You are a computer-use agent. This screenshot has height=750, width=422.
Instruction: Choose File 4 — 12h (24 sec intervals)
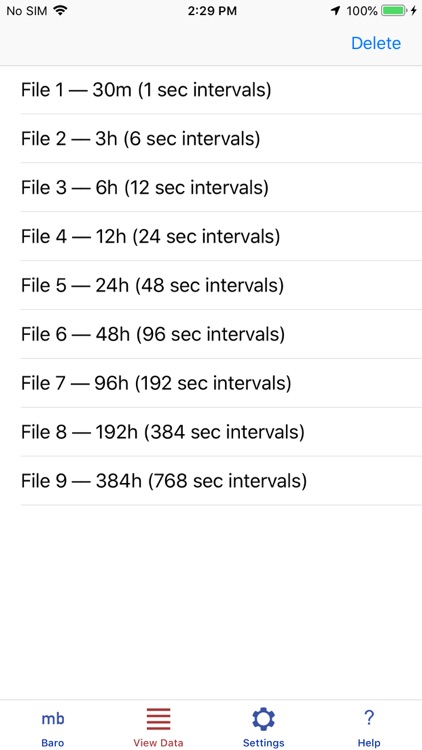point(211,236)
